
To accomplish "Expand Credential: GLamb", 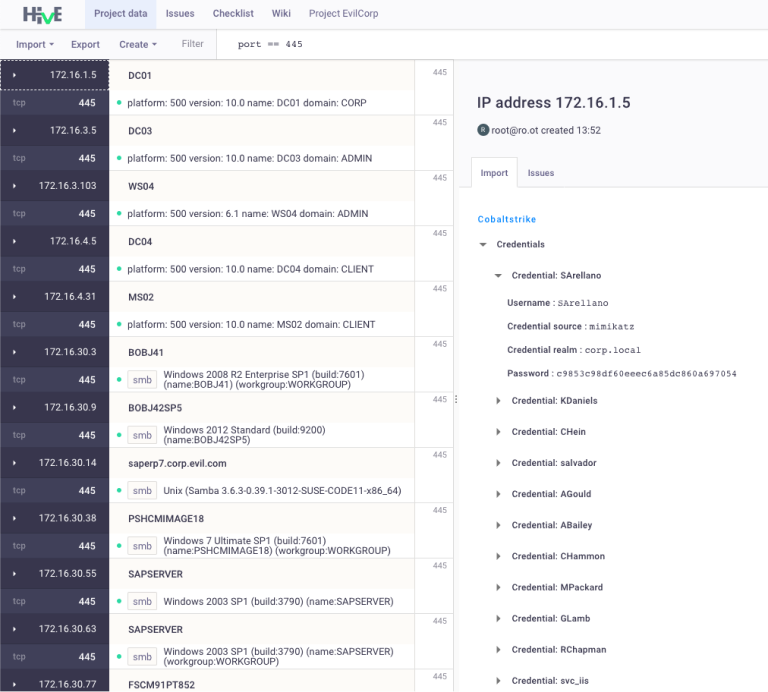I will [x=498, y=618].
